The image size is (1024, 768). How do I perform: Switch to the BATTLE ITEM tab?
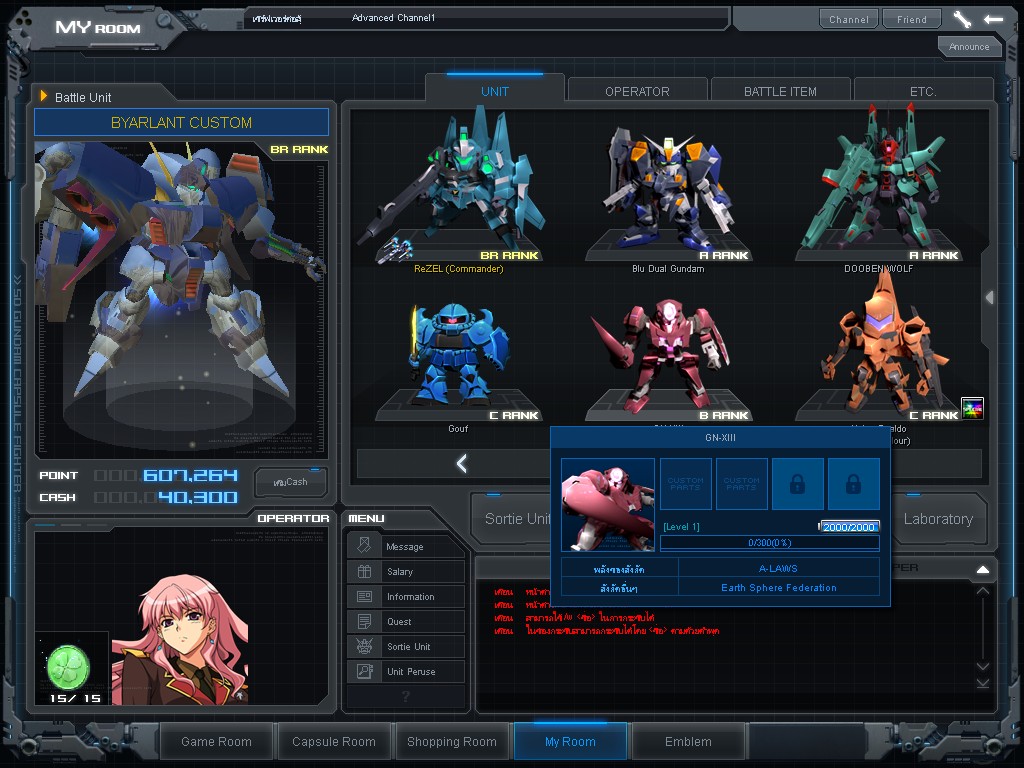point(780,90)
